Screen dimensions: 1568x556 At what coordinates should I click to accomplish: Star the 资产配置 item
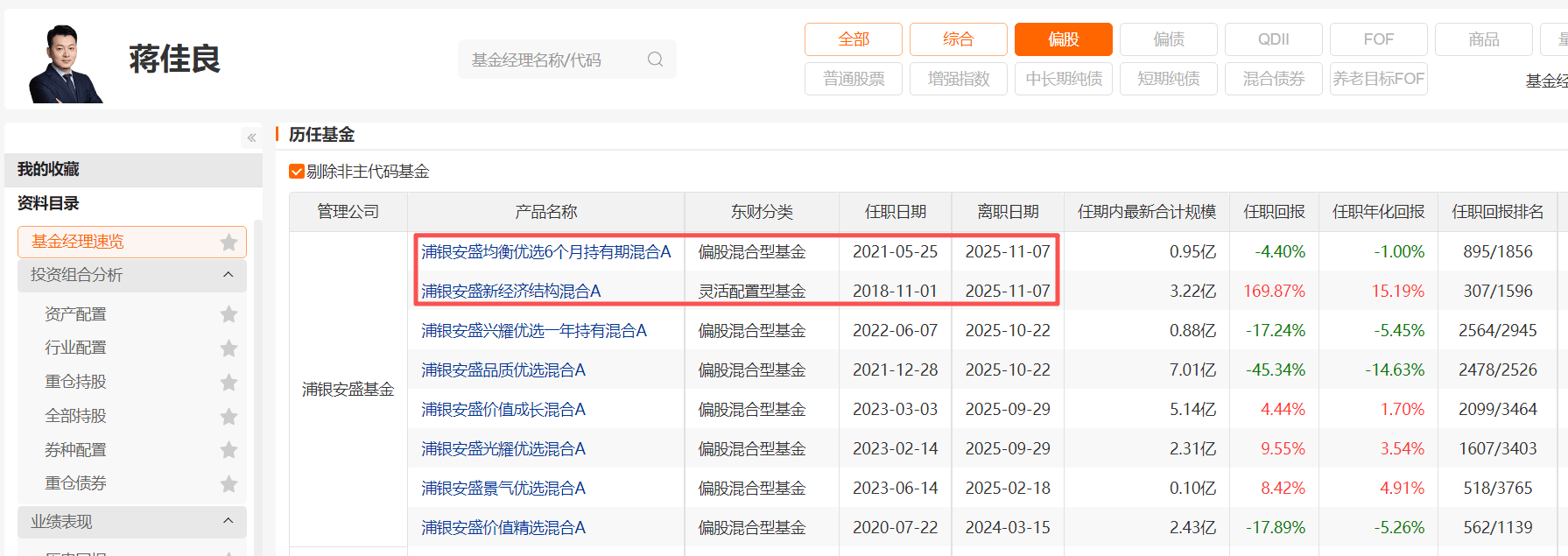(229, 314)
